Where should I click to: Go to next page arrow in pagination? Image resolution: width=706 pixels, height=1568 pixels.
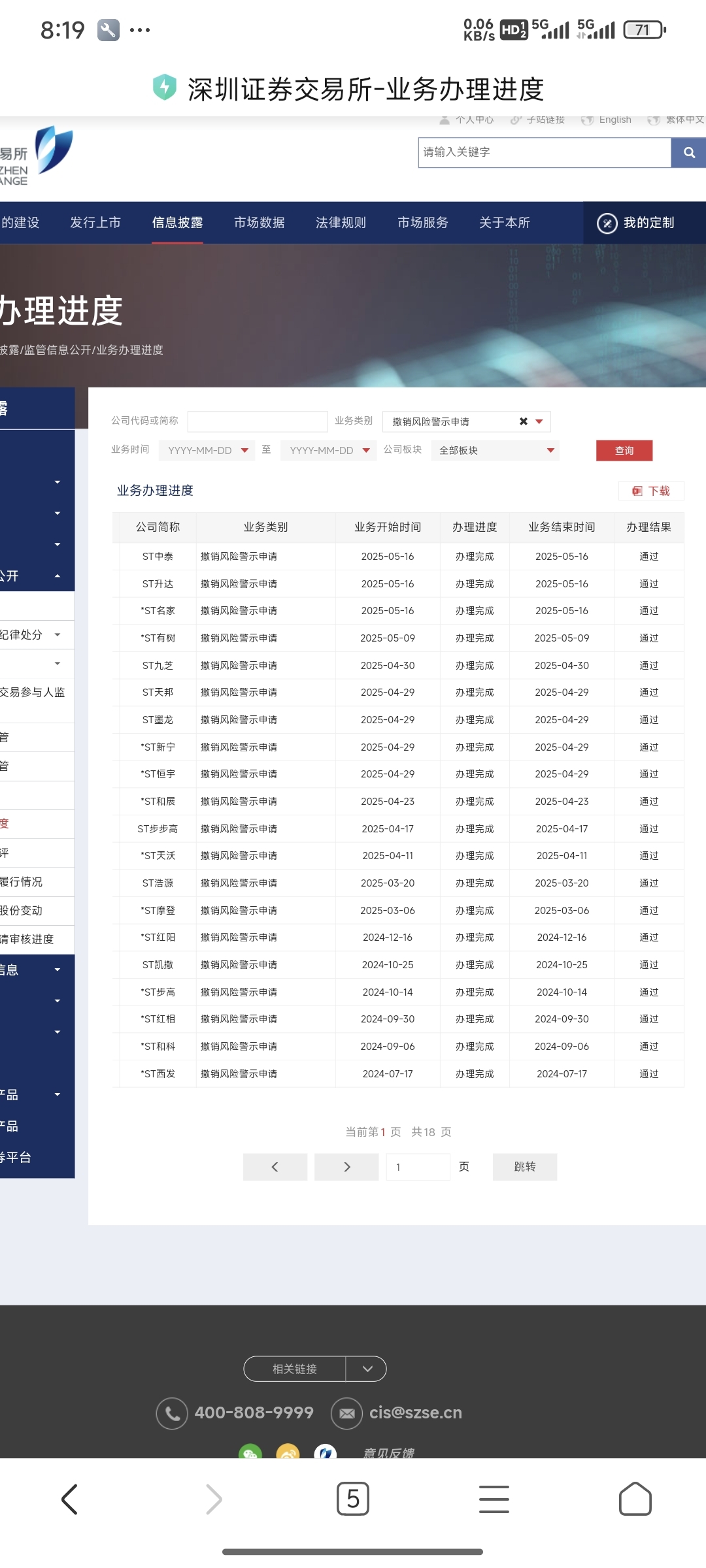tap(346, 1167)
